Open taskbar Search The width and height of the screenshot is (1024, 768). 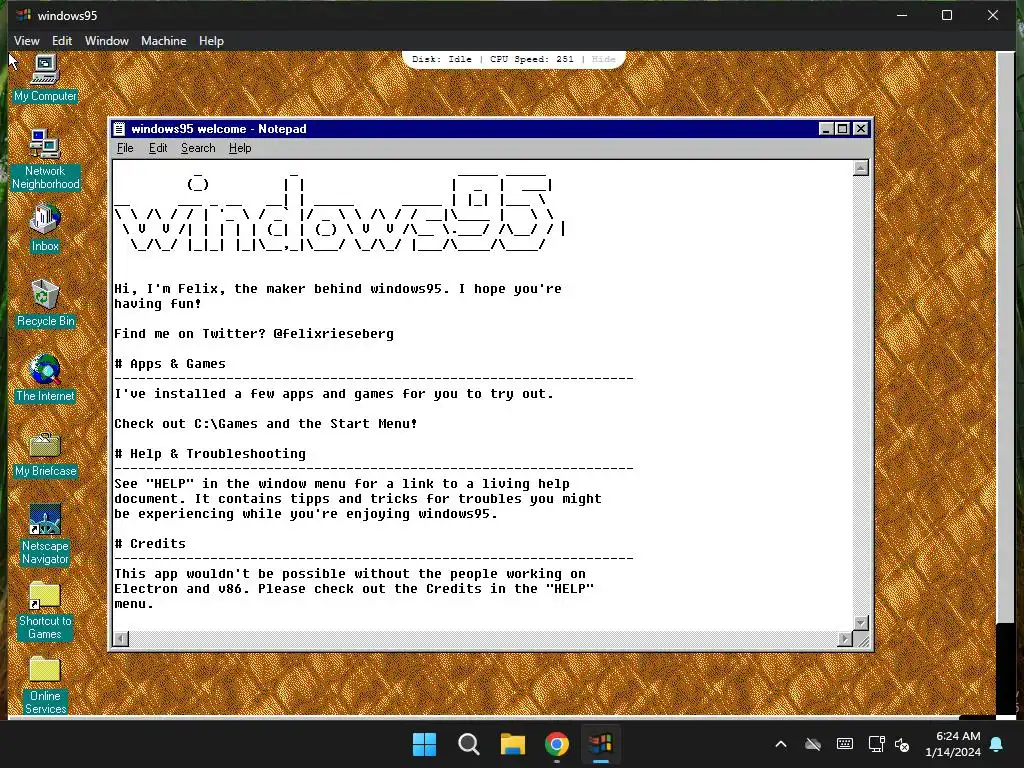[x=468, y=744]
